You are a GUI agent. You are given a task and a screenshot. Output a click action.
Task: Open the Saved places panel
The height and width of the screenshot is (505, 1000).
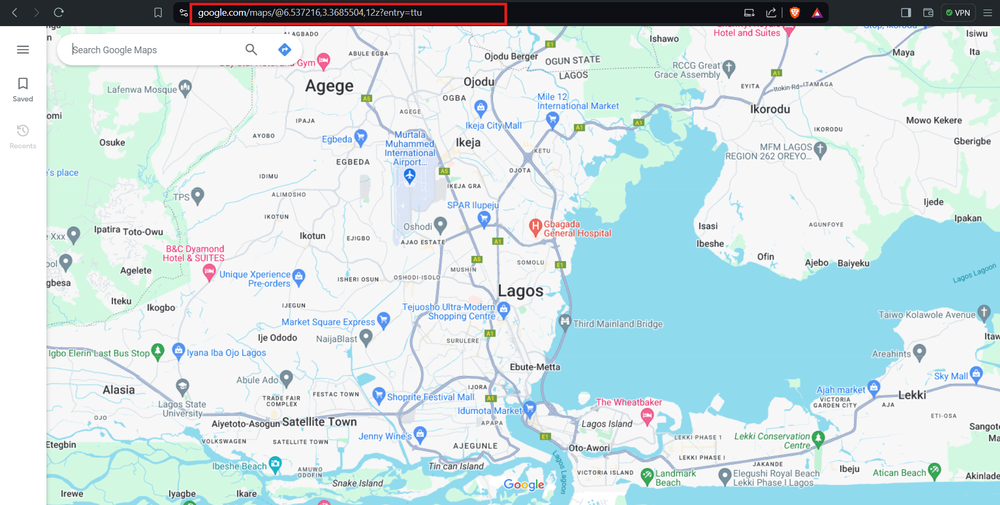pos(23,89)
